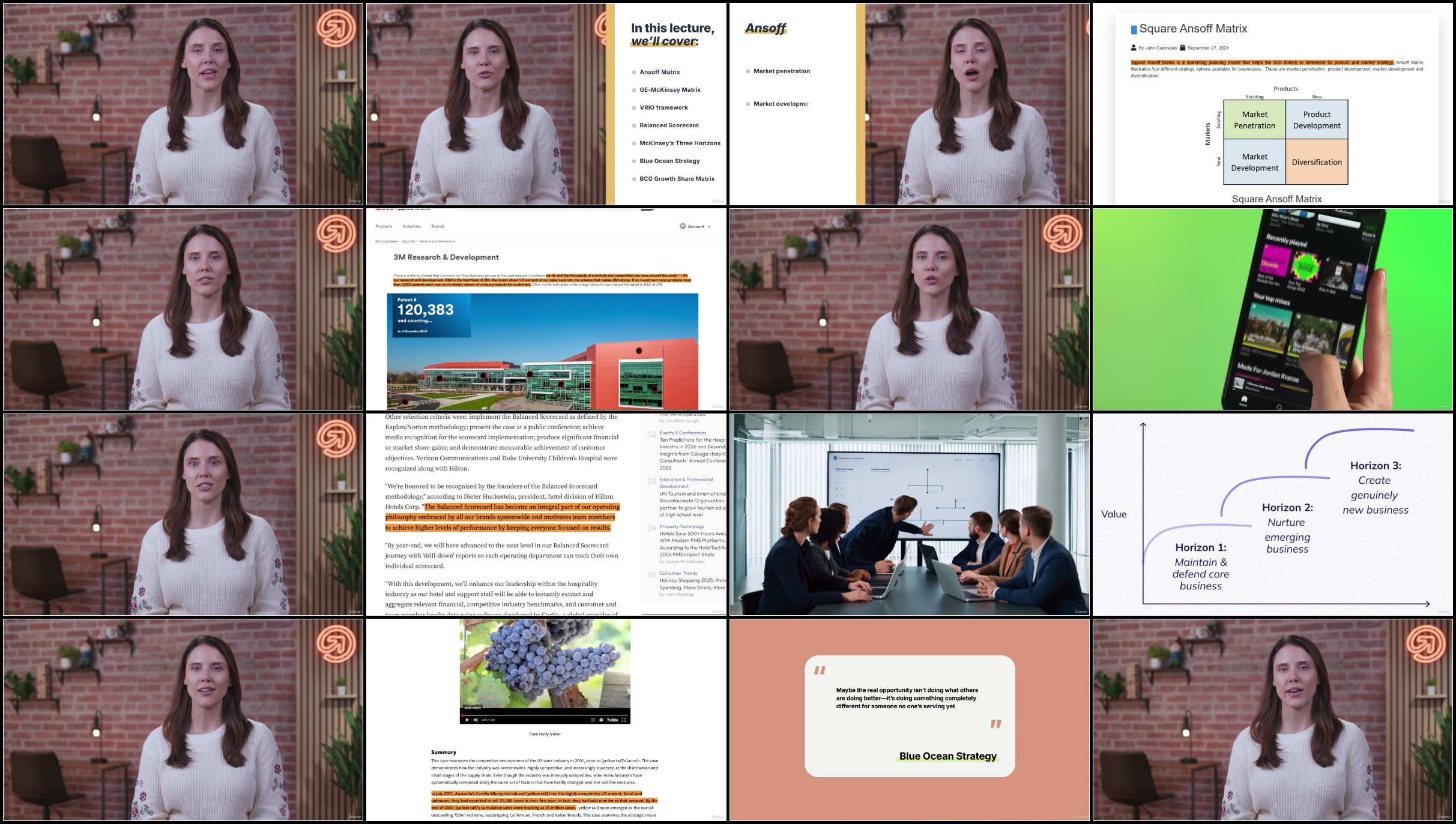Click the YouTube logo in player
The width and height of the screenshot is (1456, 824).
coord(612,720)
